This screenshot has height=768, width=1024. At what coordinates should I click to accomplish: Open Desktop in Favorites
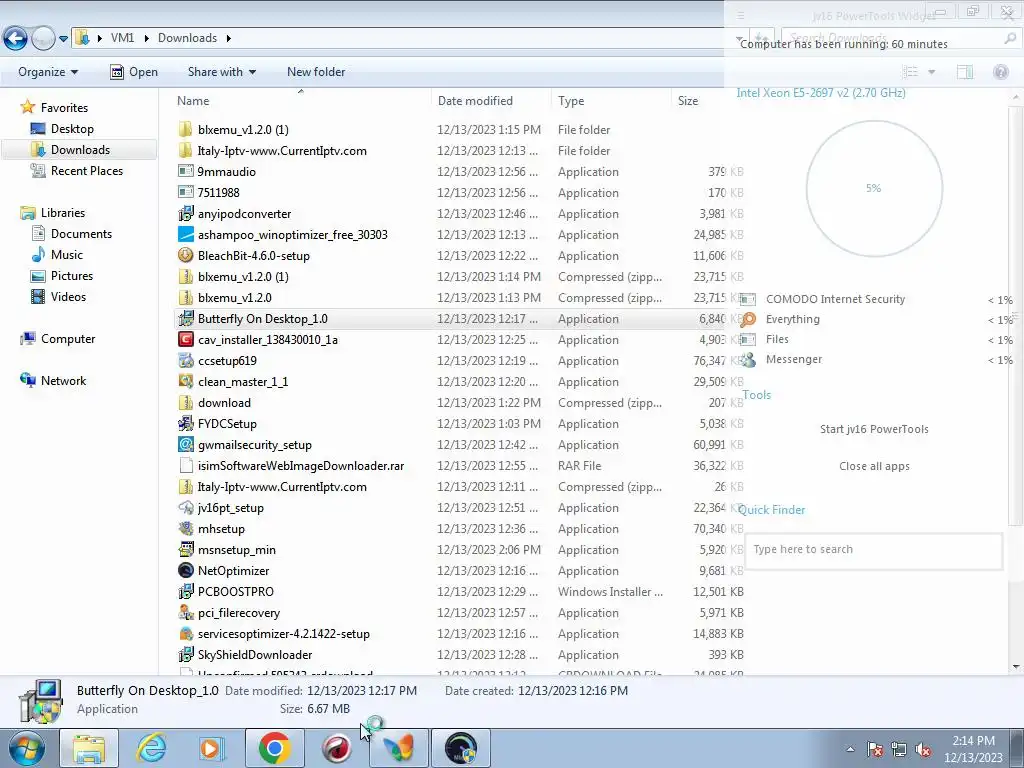coord(72,129)
